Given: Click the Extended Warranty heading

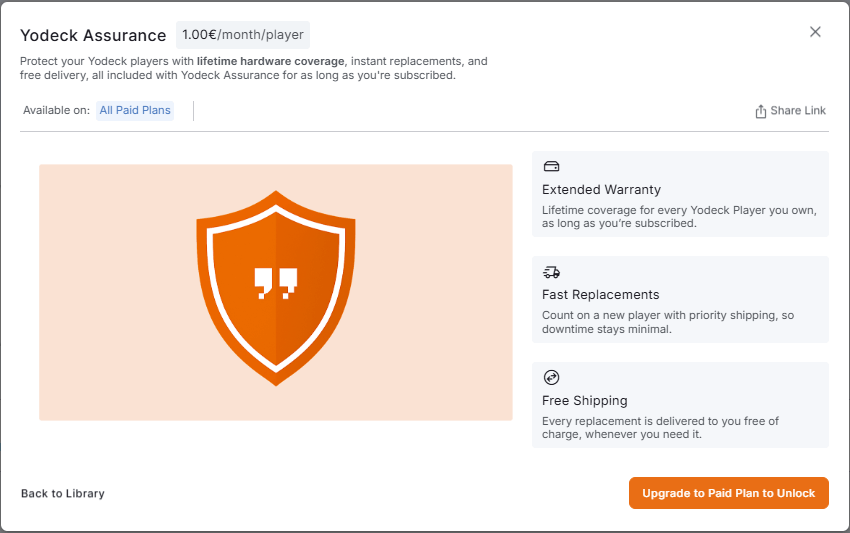Looking at the screenshot, I should [601, 189].
